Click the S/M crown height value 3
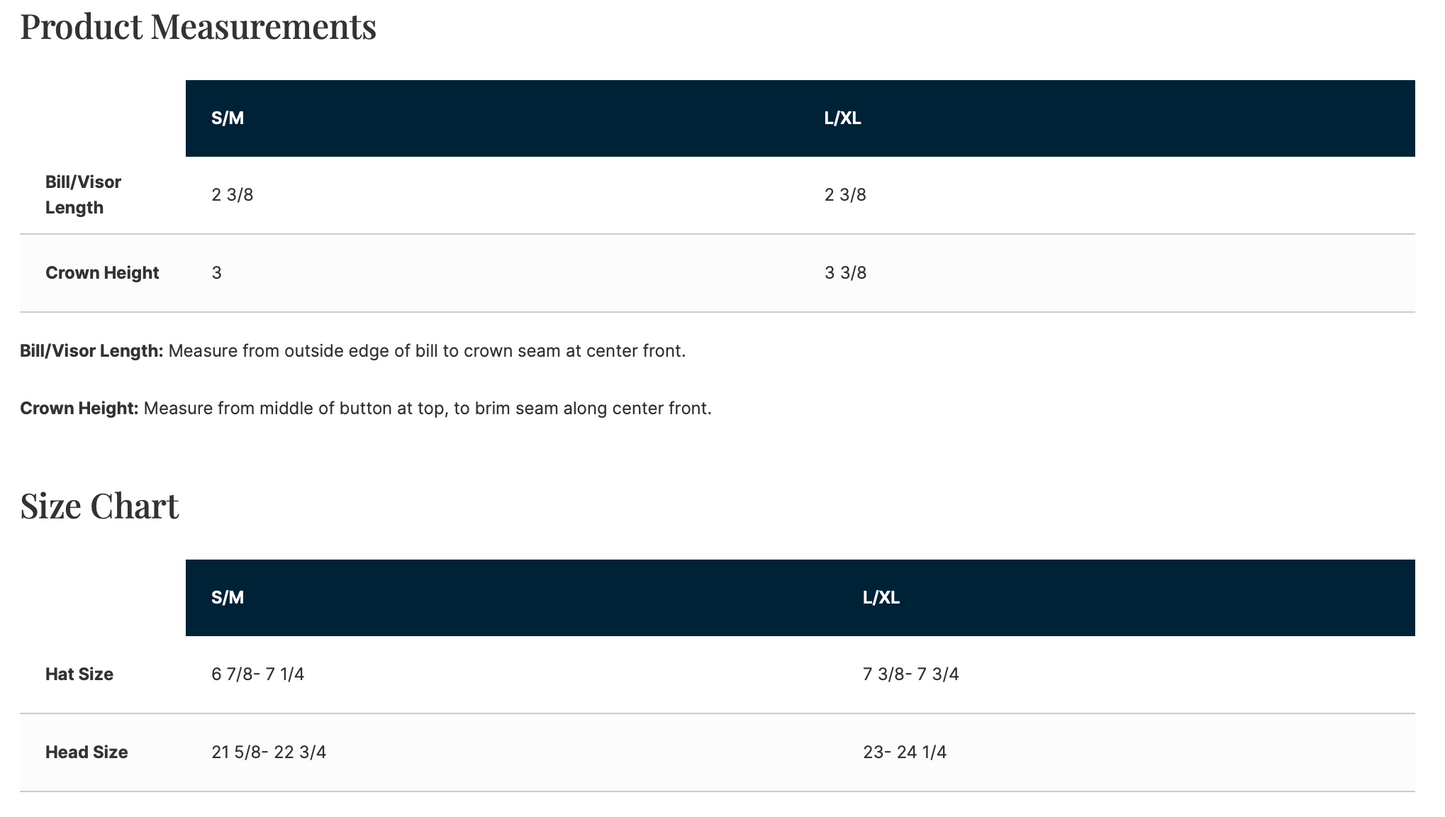 tap(216, 273)
